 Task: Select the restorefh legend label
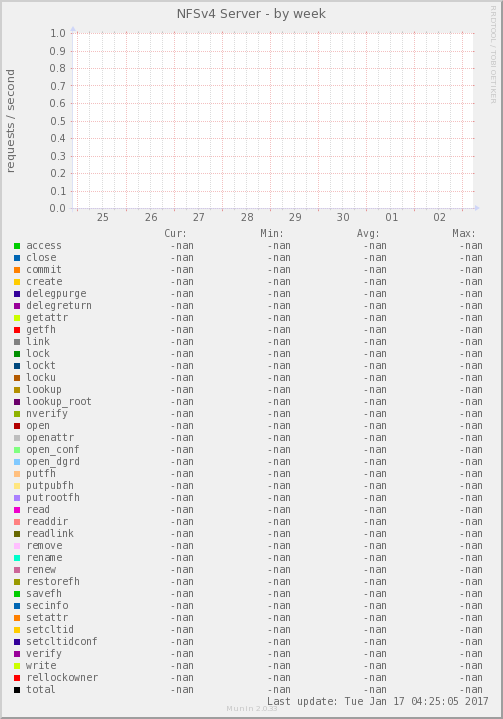tap(53, 581)
